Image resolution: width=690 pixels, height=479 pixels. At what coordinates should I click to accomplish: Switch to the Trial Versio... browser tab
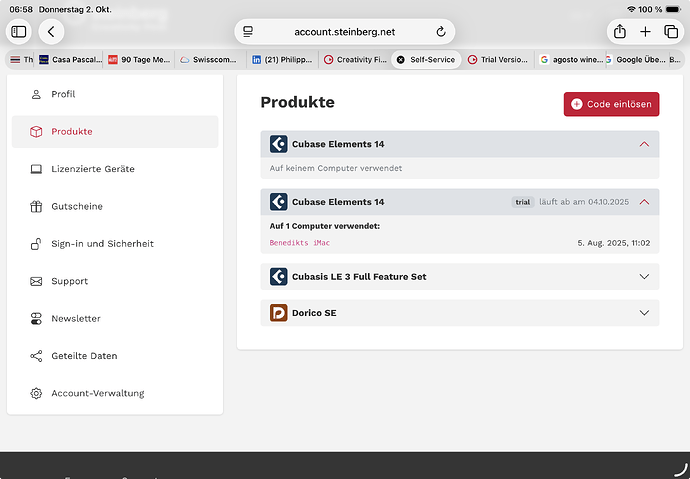pos(499,60)
